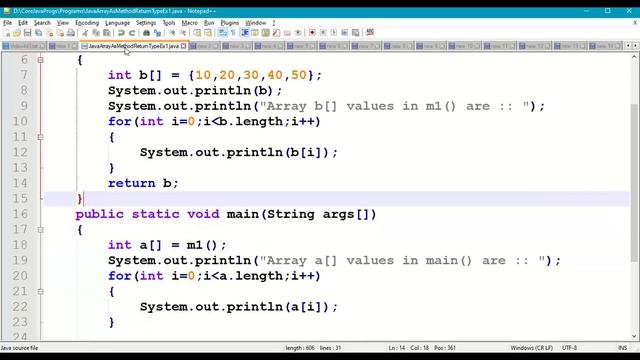
Task: Open the Run menu
Action: (209, 23)
